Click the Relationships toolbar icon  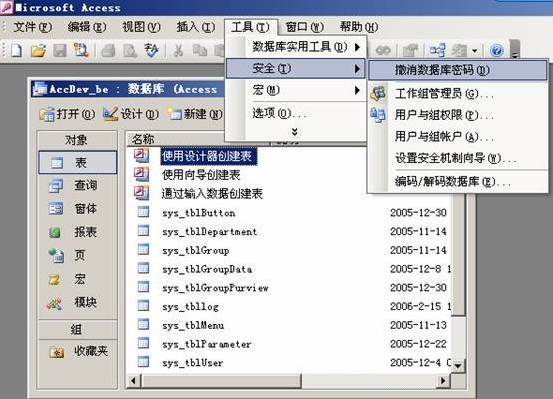(x=438, y=50)
